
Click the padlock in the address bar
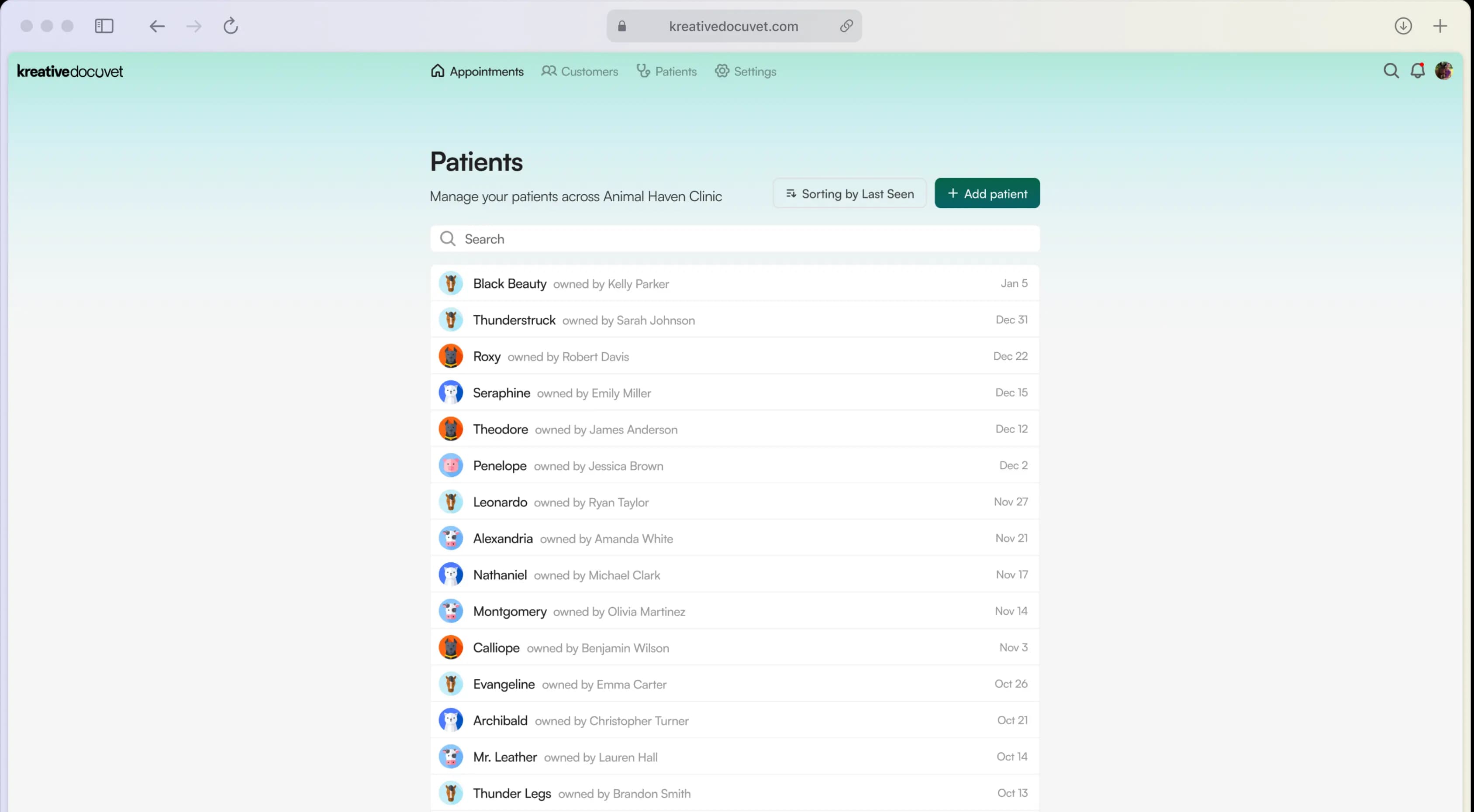[622, 26]
